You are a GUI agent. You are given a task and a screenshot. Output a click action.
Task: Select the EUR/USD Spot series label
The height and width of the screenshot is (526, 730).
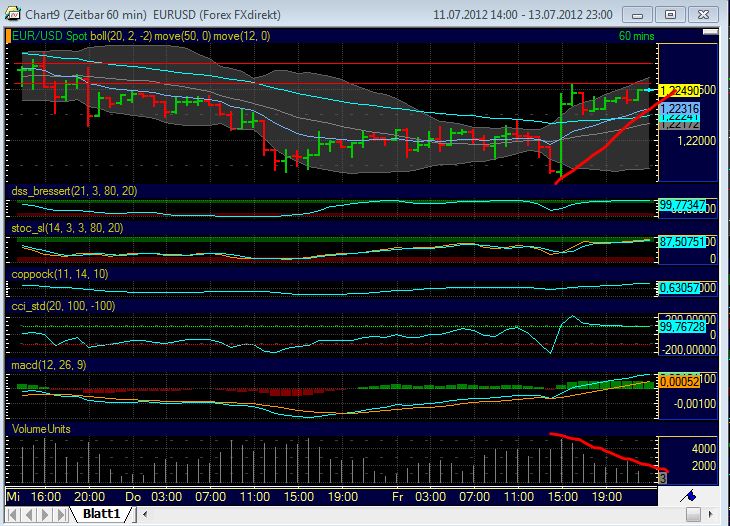(x=50, y=36)
